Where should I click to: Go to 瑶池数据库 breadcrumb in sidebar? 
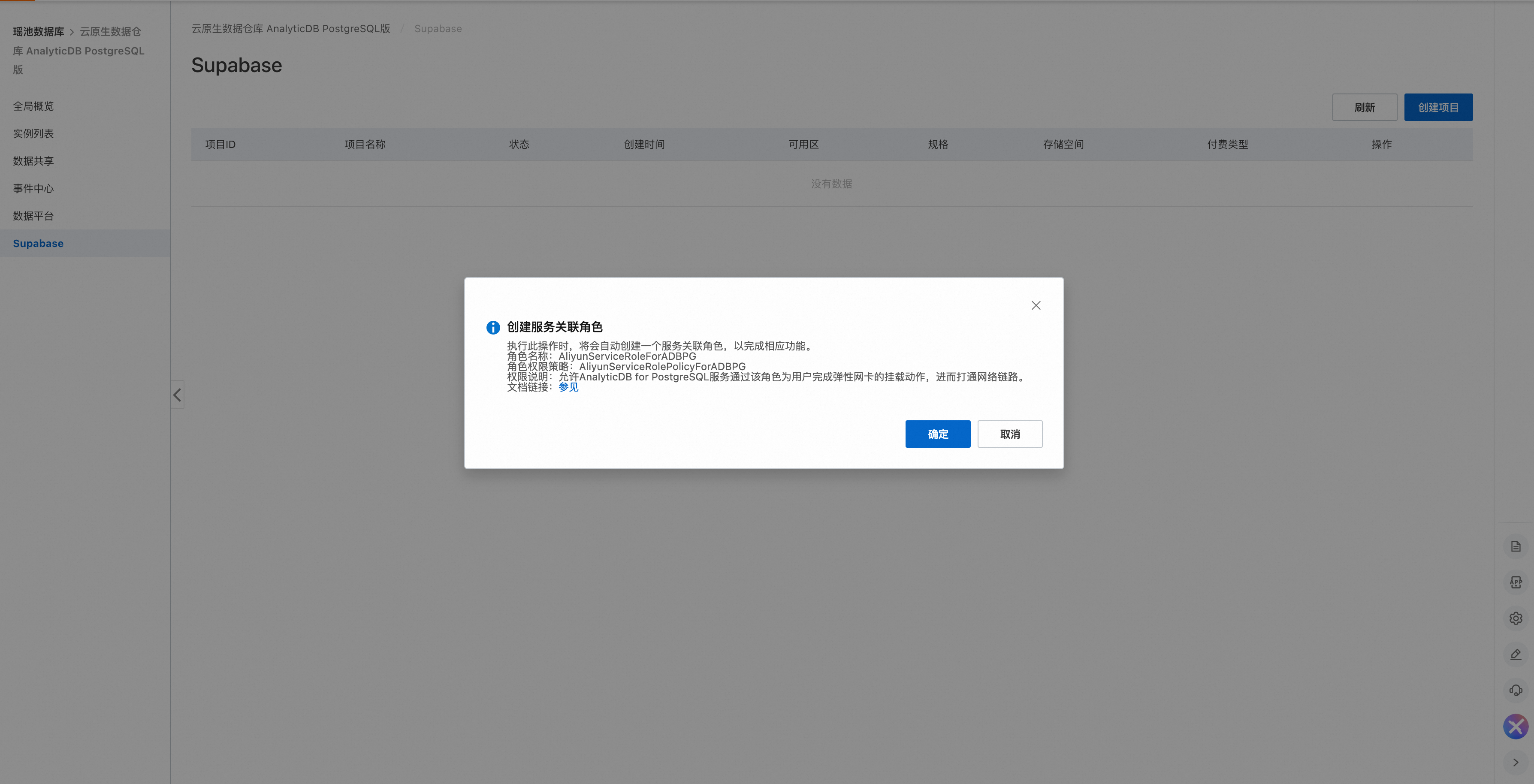tap(39, 32)
